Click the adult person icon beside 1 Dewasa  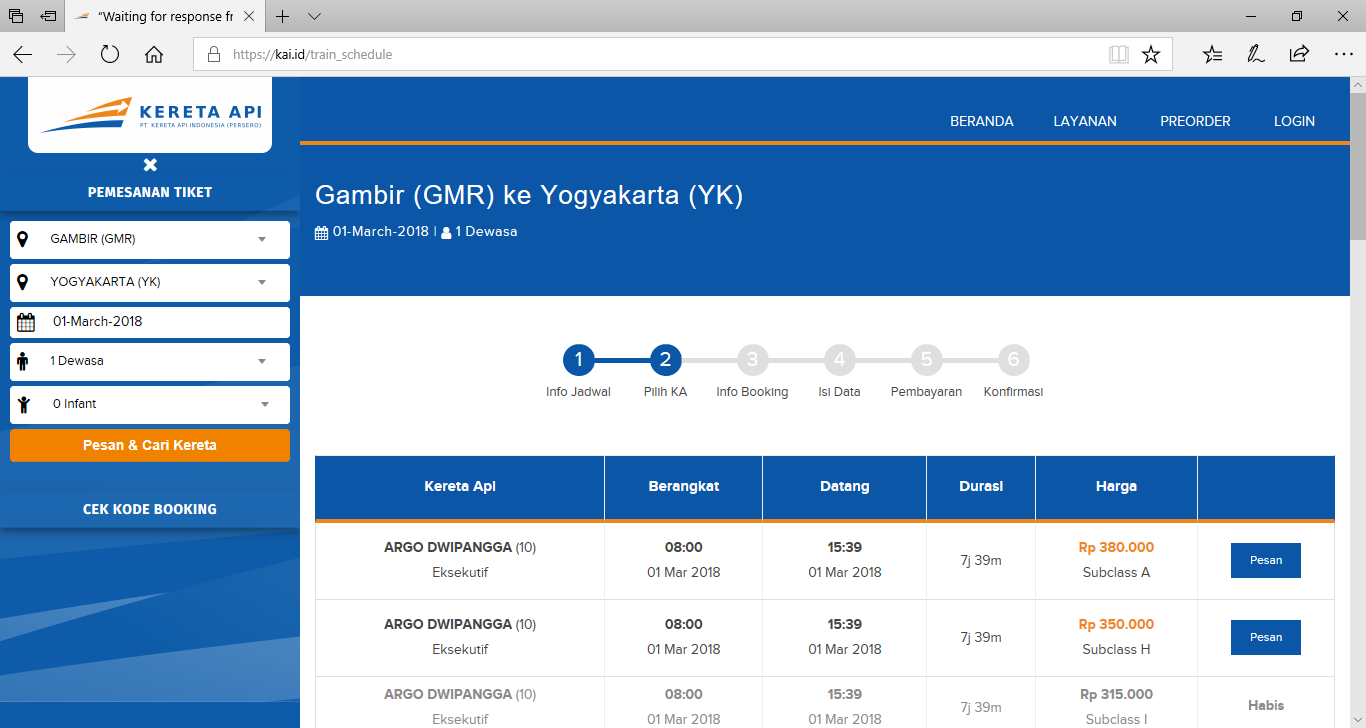coord(23,361)
